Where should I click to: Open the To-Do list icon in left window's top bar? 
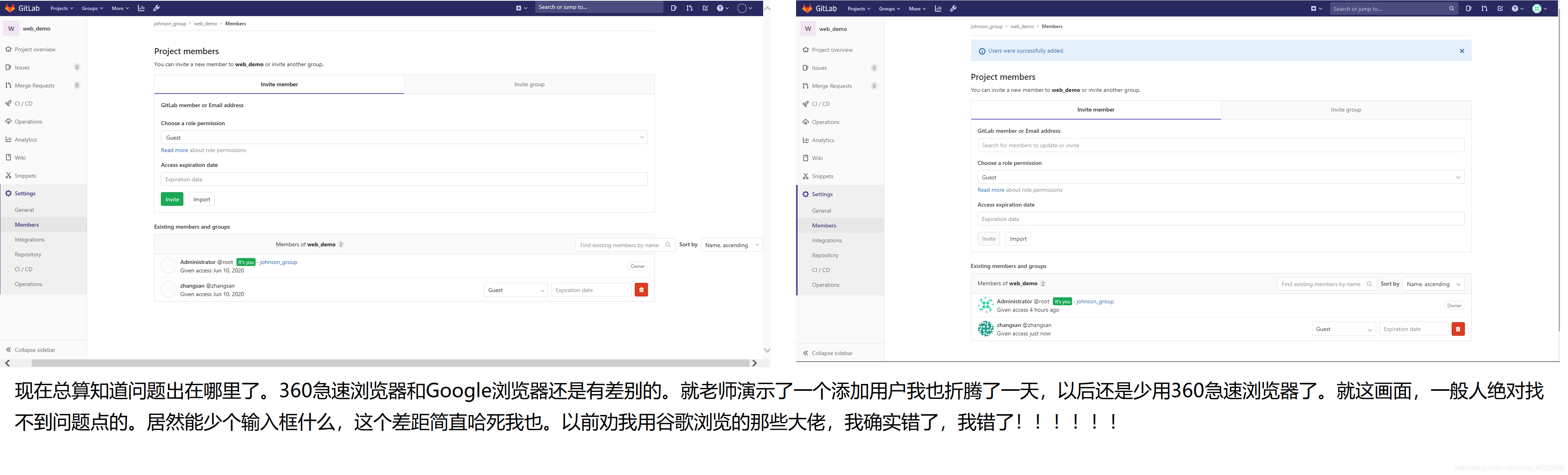tap(705, 8)
